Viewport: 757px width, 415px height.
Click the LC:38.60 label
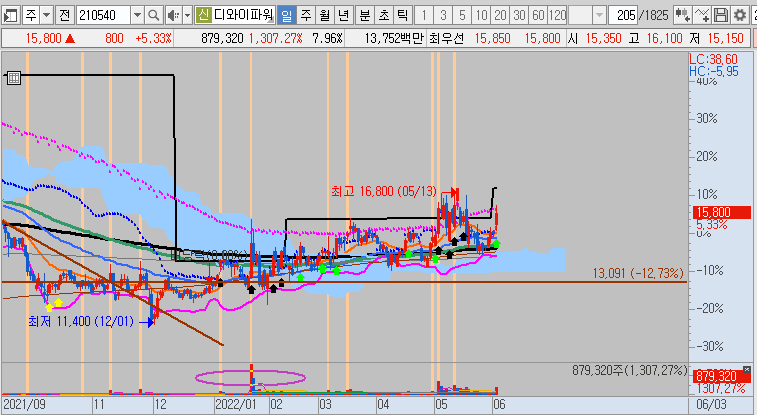coord(713,59)
